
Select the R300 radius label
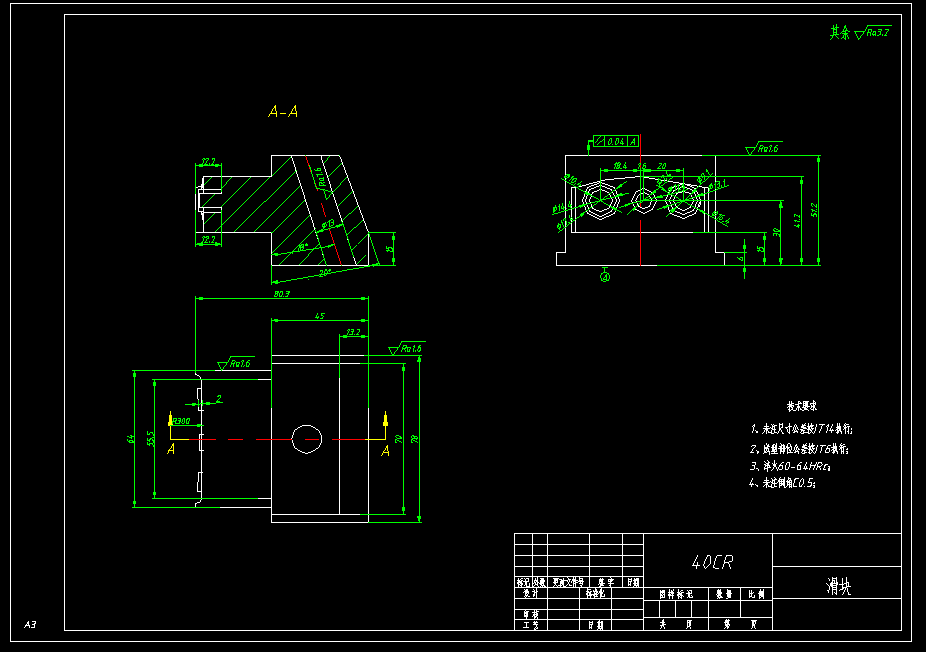(181, 421)
